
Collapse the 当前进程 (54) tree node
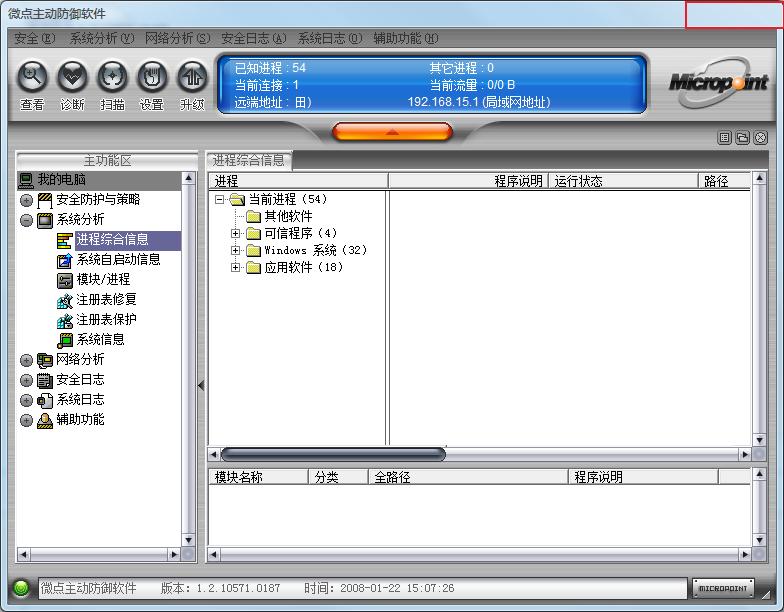tap(219, 200)
